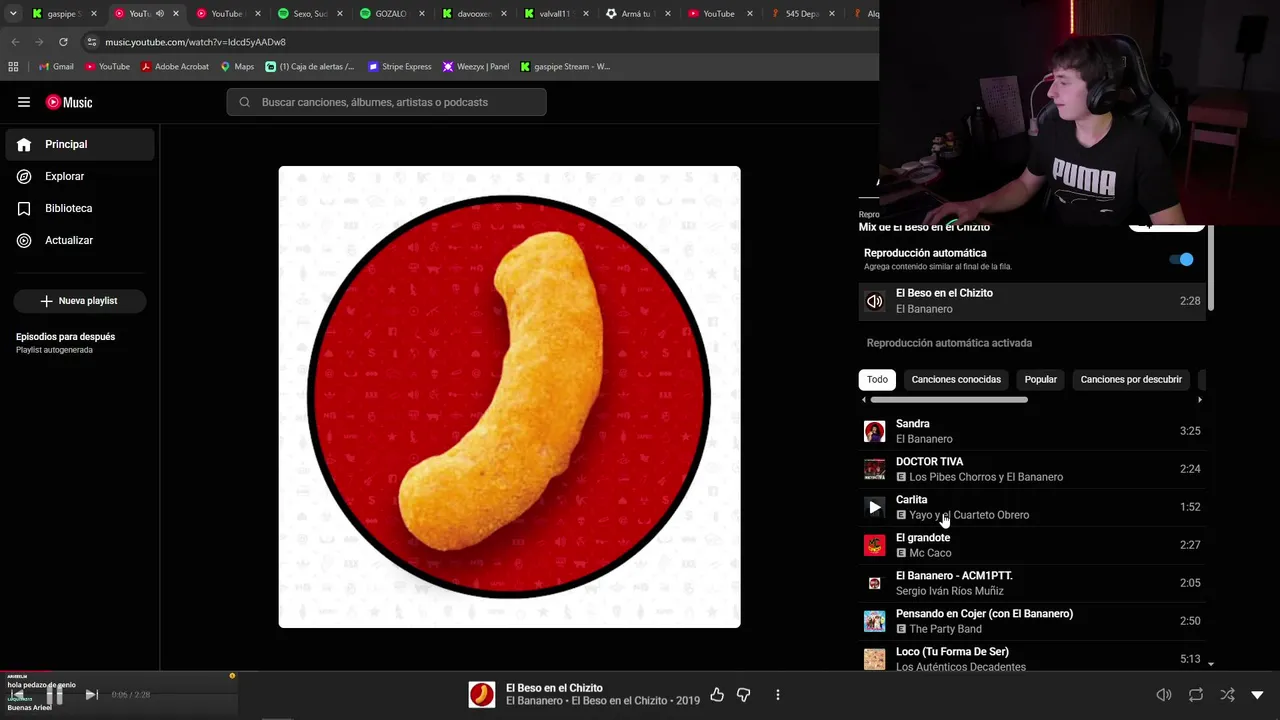Click the play button on Carlita
The image size is (1280, 720).
[875, 507]
